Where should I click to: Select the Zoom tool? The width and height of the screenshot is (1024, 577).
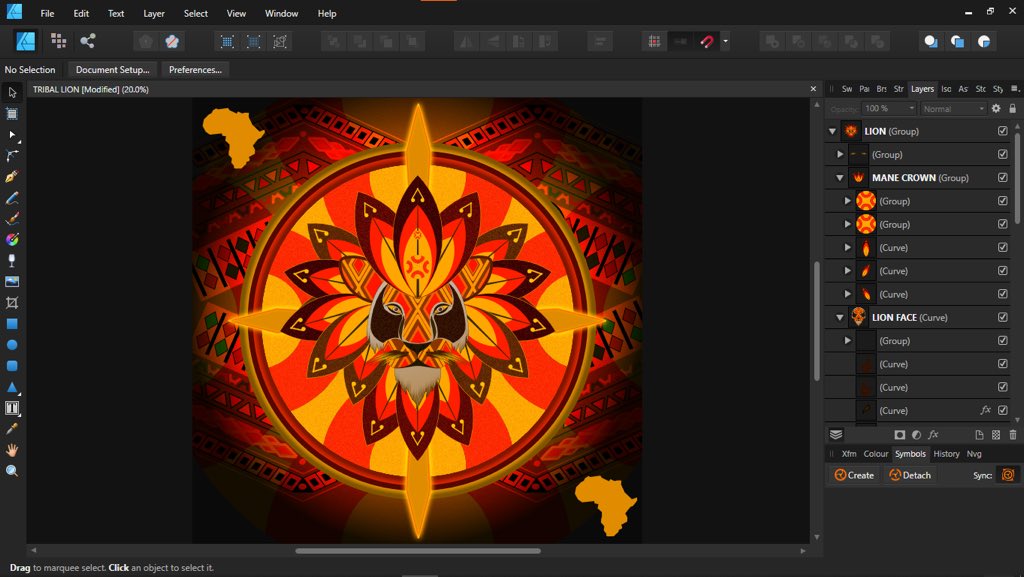point(12,471)
